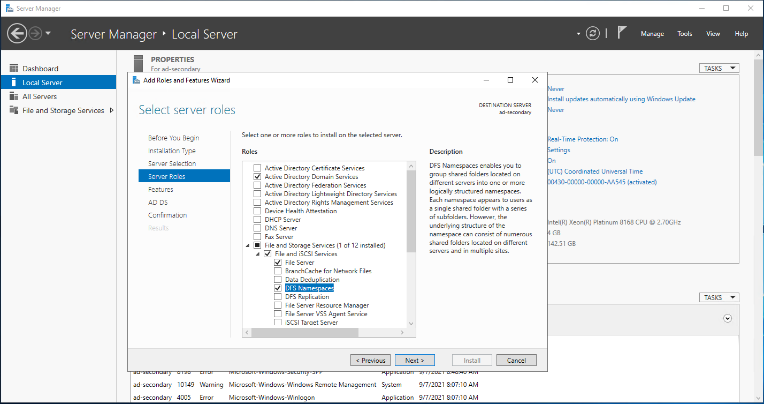Click the UTC Coordinated Universal Time link
The image size is (764, 404).
[595, 172]
